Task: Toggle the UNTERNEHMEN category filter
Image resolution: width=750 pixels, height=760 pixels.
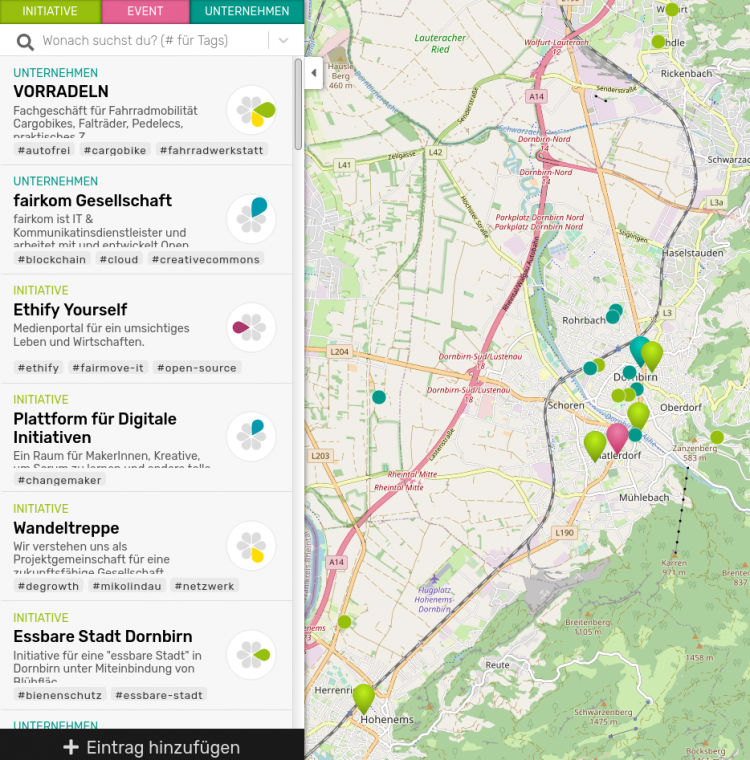Action: pos(246,12)
